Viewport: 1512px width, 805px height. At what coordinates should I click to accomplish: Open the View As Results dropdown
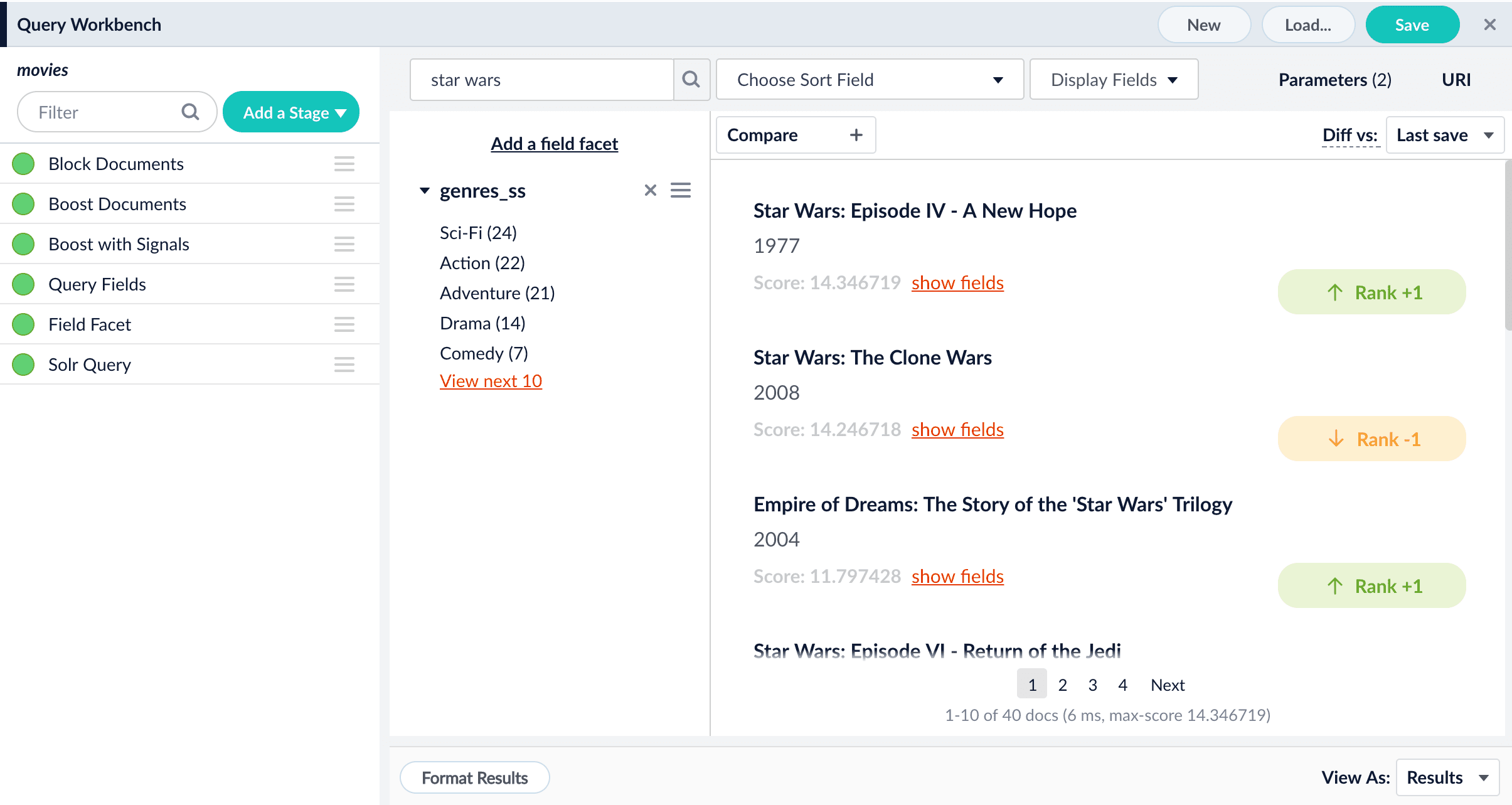point(1447,777)
